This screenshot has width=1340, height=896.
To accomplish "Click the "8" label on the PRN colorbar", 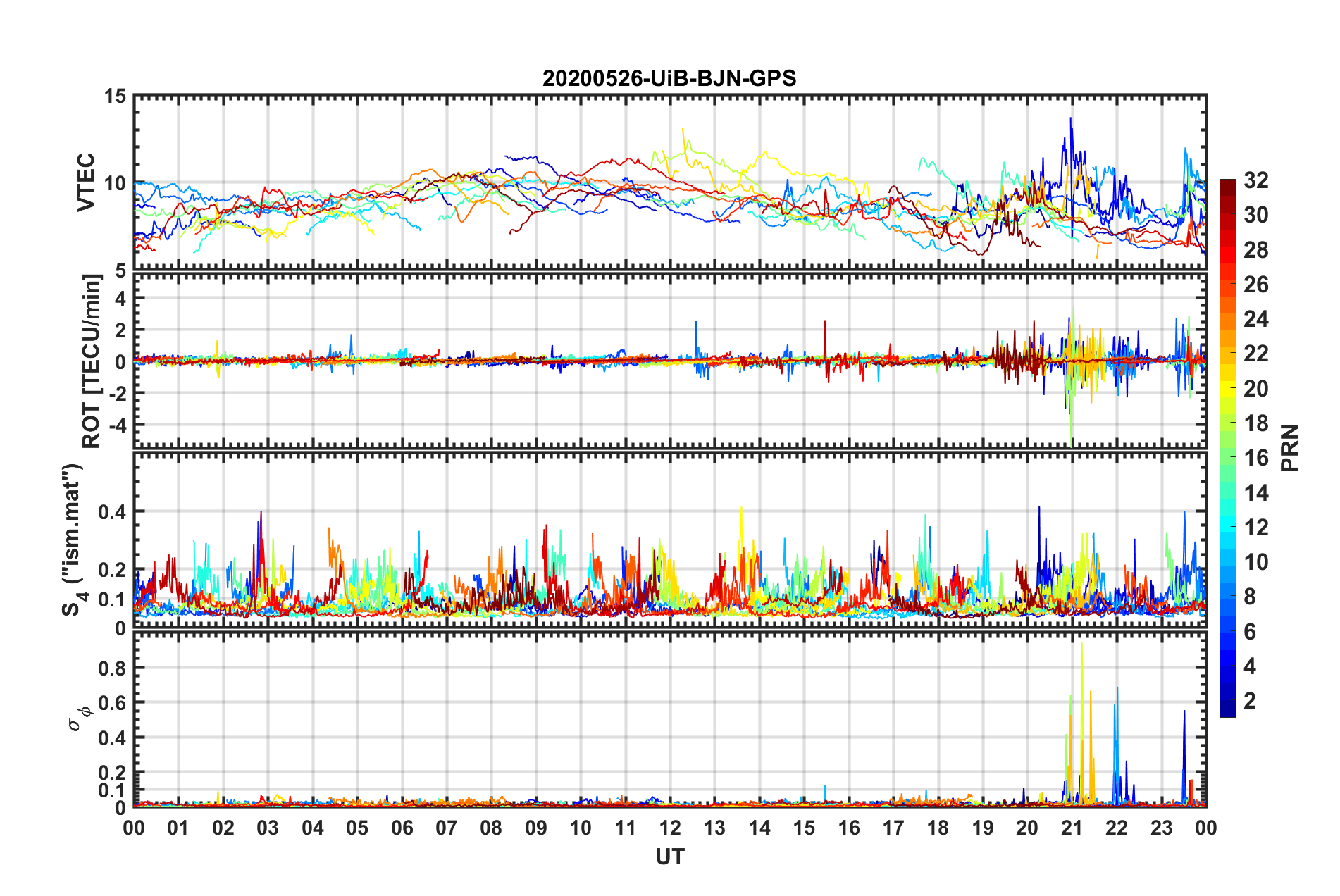I will (1250, 597).
